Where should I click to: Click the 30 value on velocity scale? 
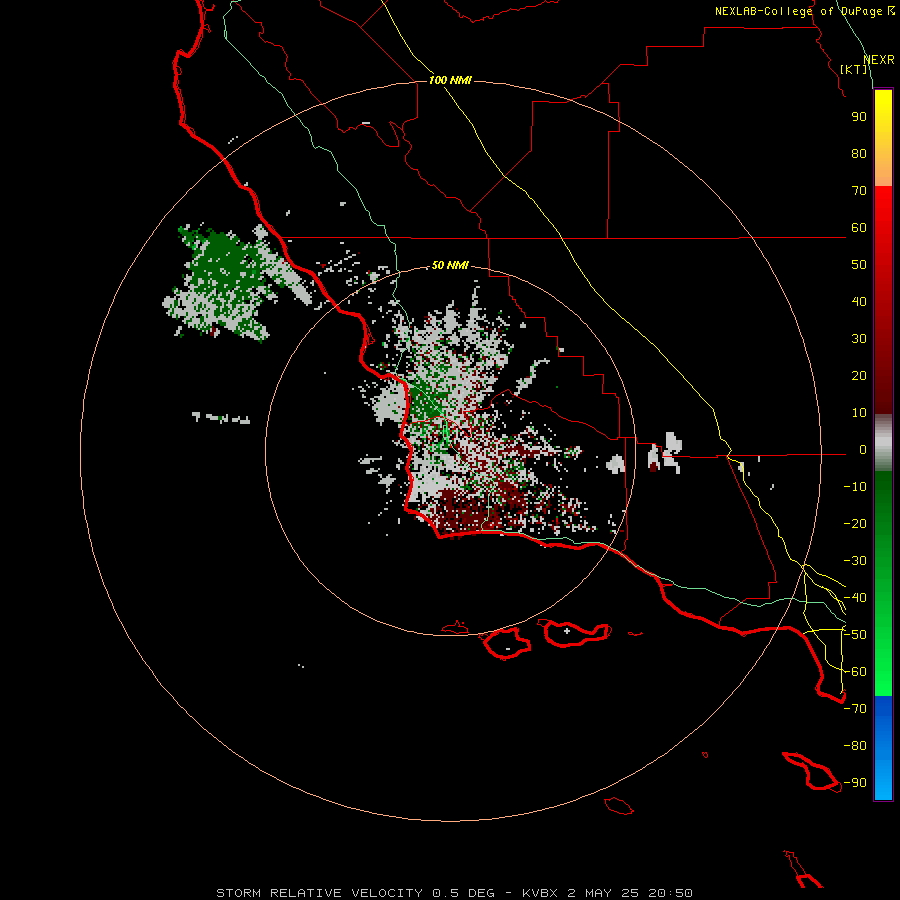point(859,339)
